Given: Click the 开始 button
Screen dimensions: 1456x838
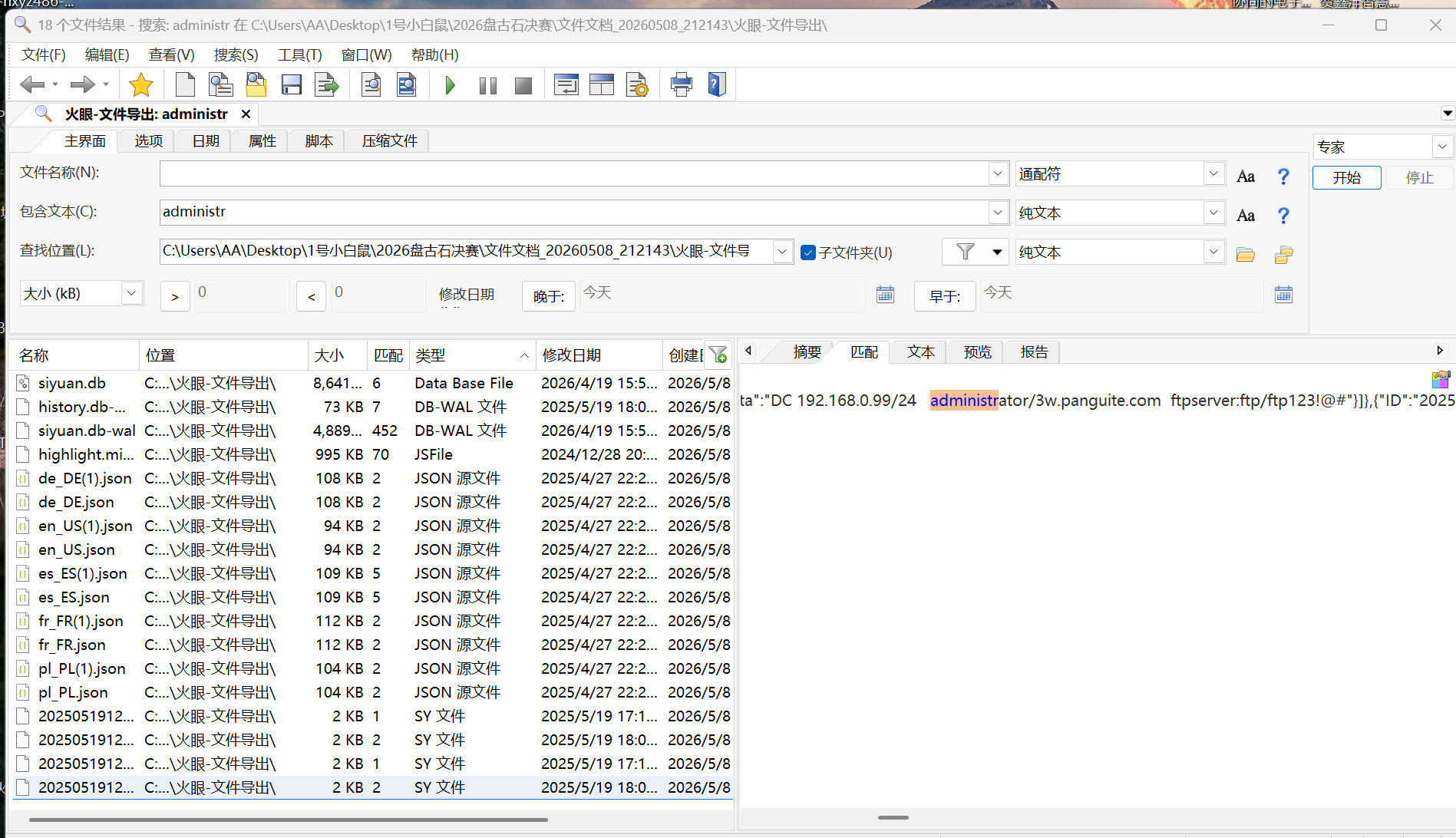Looking at the screenshot, I should coord(1347,178).
